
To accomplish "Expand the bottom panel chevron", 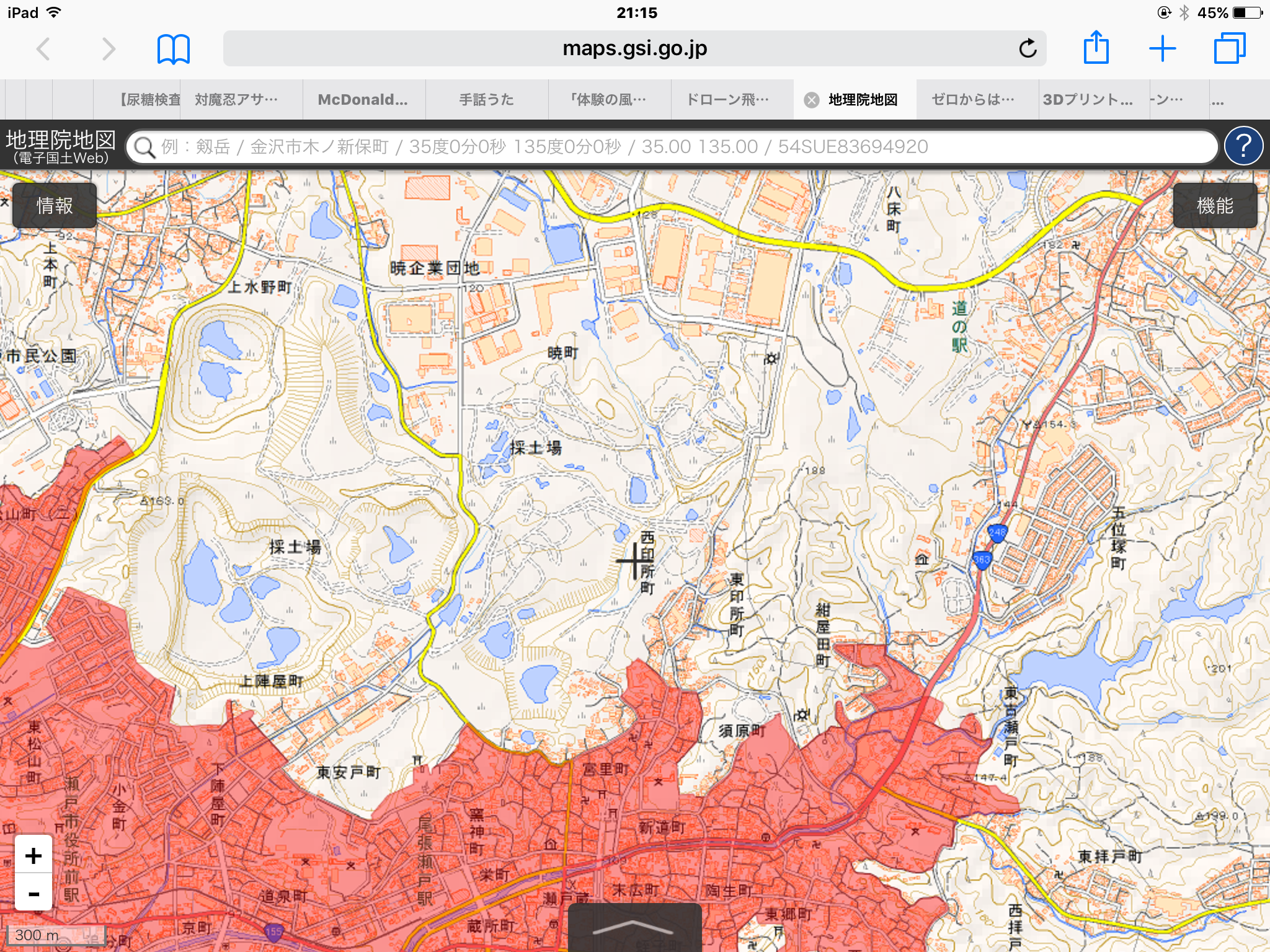I will 634,928.
